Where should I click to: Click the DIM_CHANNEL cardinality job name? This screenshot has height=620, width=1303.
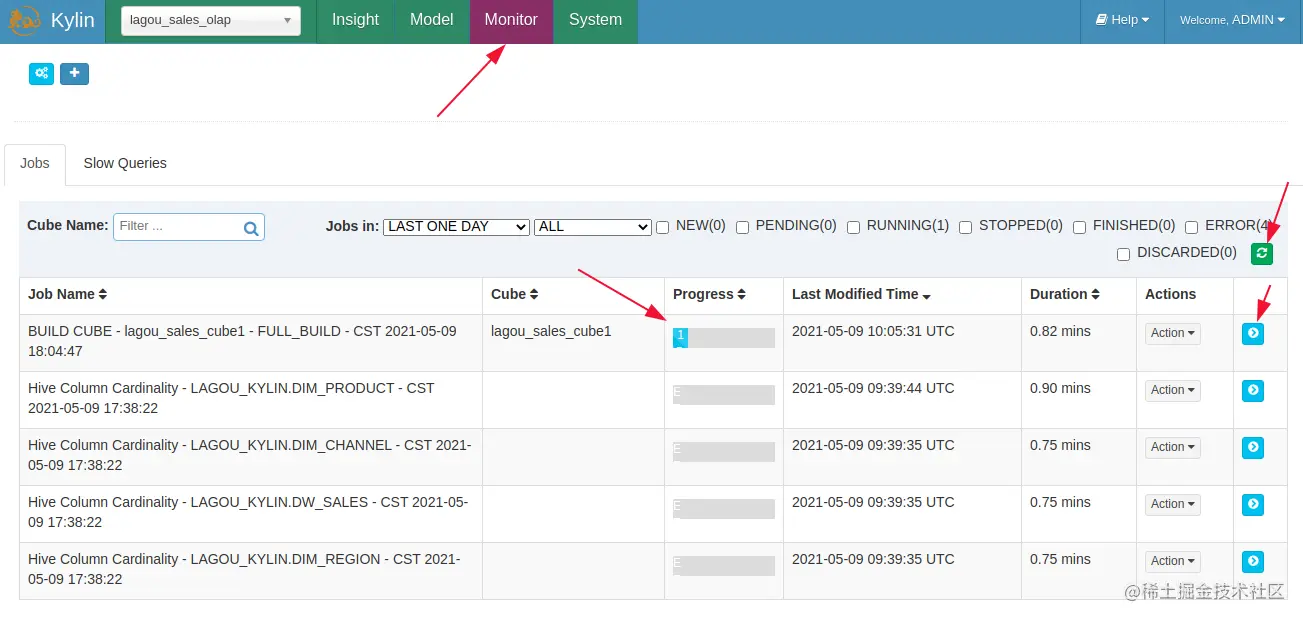(x=250, y=455)
